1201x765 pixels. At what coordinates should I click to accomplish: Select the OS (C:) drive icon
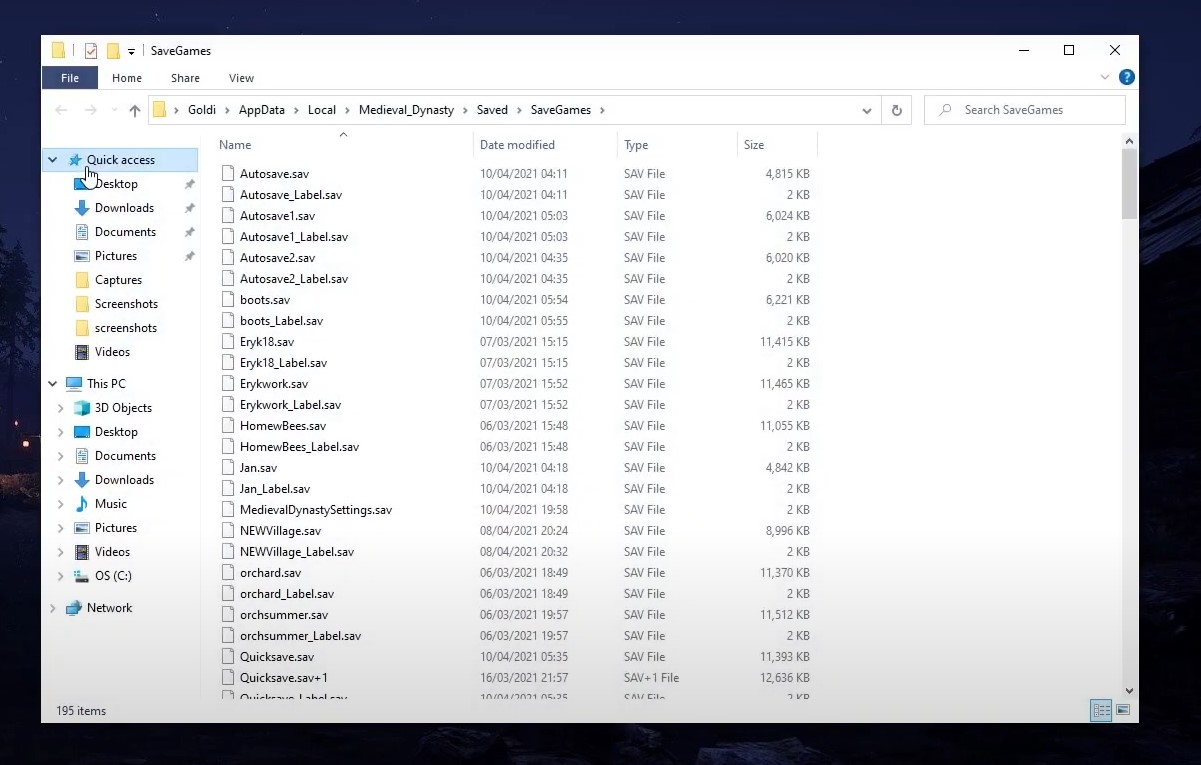83,576
